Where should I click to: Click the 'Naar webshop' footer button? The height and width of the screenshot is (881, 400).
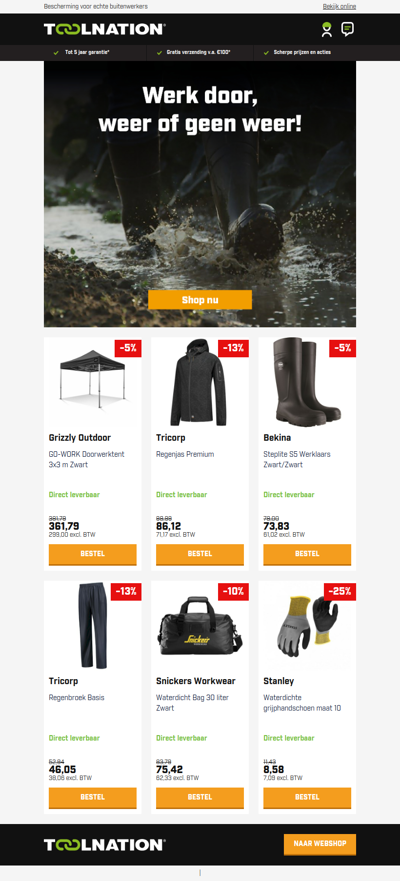click(x=320, y=844)
